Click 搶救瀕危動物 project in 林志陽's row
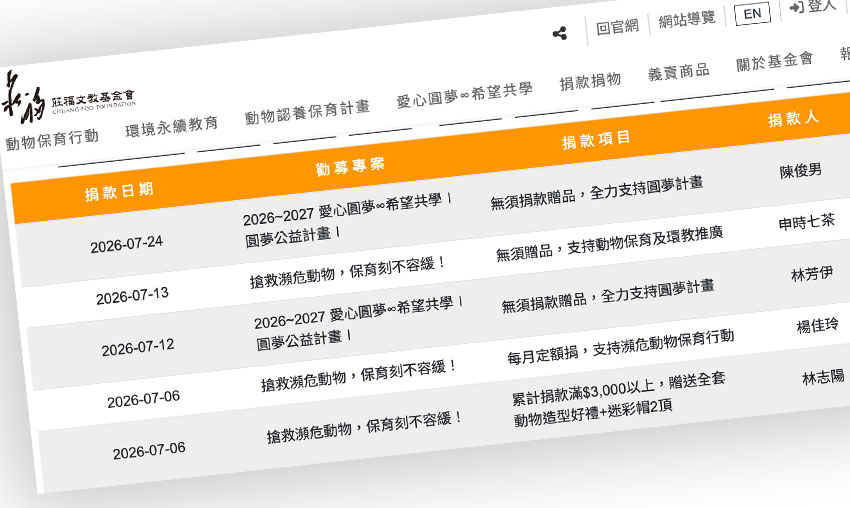Screen dimensions: 850x508 364,427
